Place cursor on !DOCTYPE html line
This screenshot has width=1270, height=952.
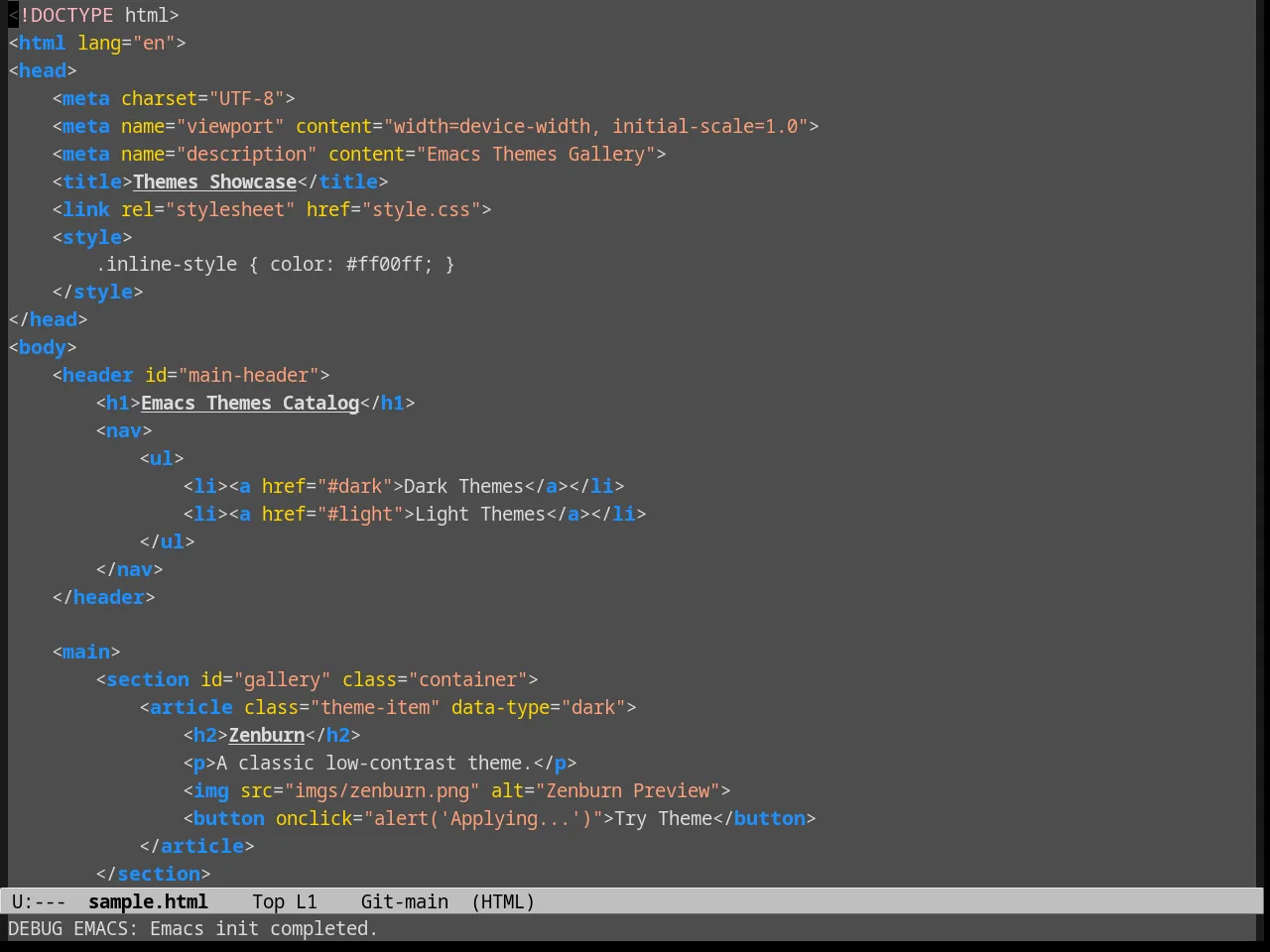(94, 15)
